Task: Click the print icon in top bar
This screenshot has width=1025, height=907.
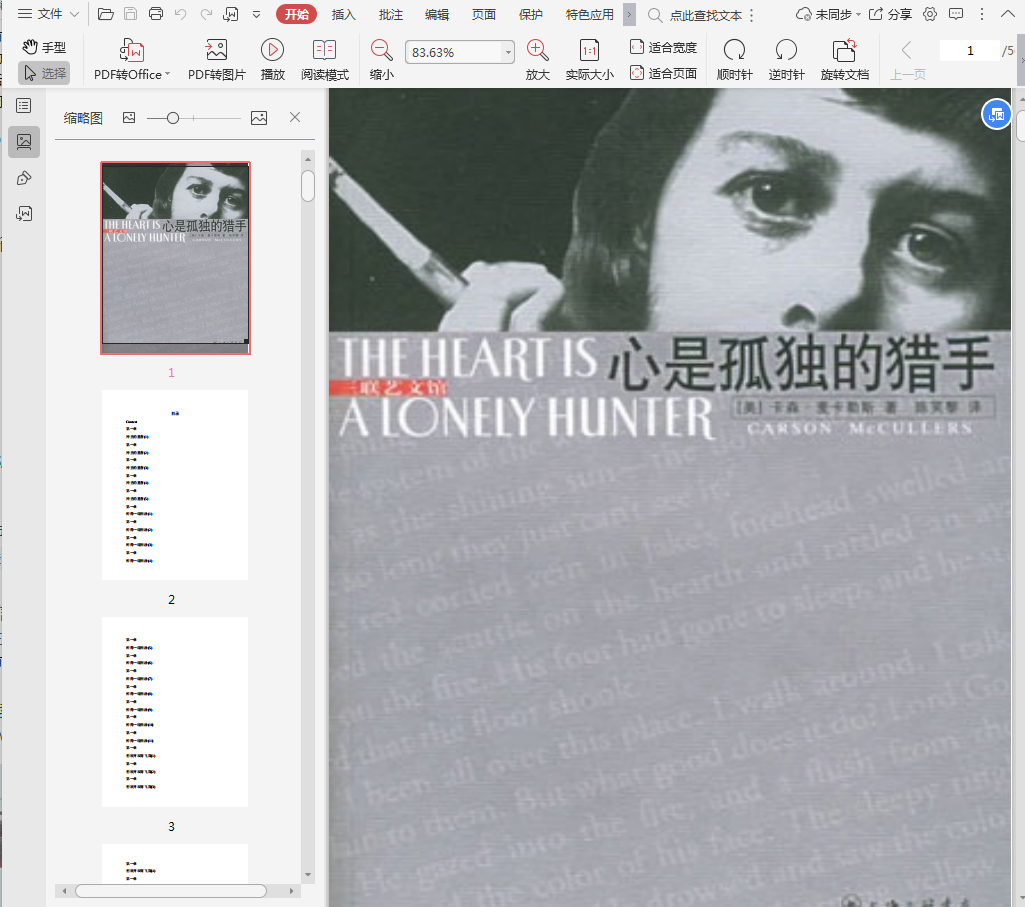Action: pyautogui.click(x=156, y=14)
